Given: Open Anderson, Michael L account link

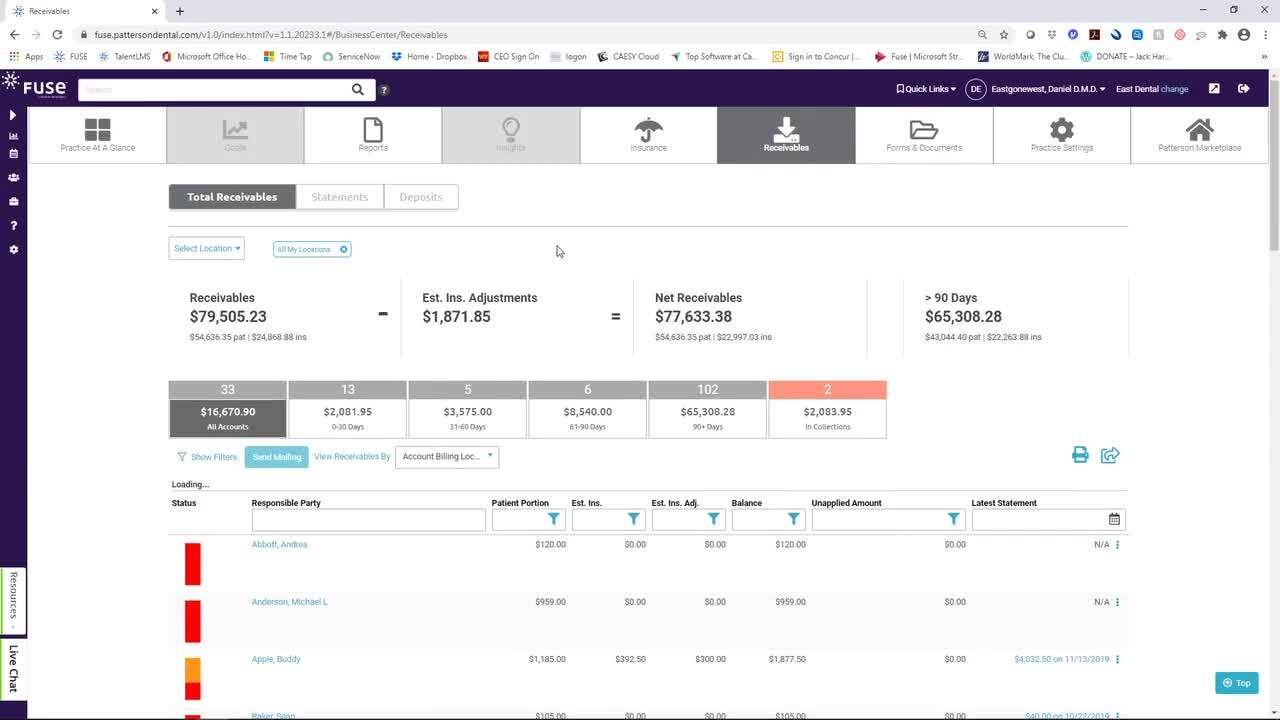Looking at the screenshot, I should point(290,602).
